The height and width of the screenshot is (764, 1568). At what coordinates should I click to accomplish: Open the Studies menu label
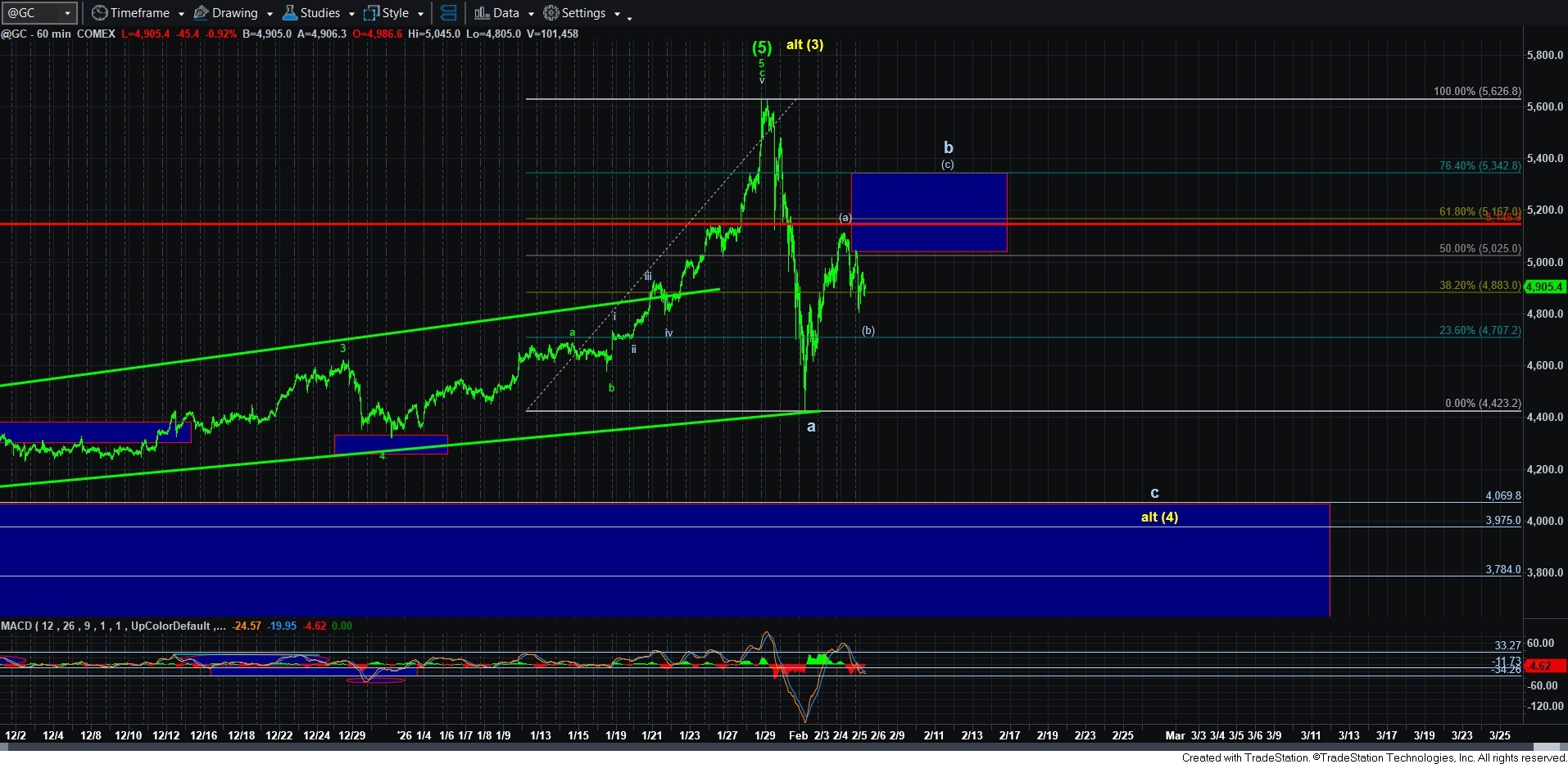pyautogui.click(x=319, y=13)
